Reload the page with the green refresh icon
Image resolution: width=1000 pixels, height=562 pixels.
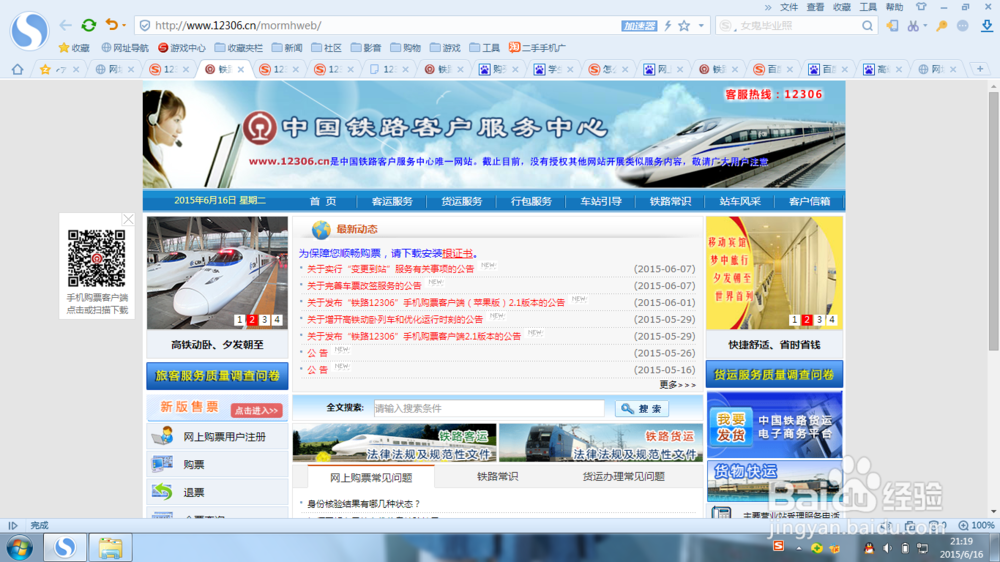click(89, 26)
